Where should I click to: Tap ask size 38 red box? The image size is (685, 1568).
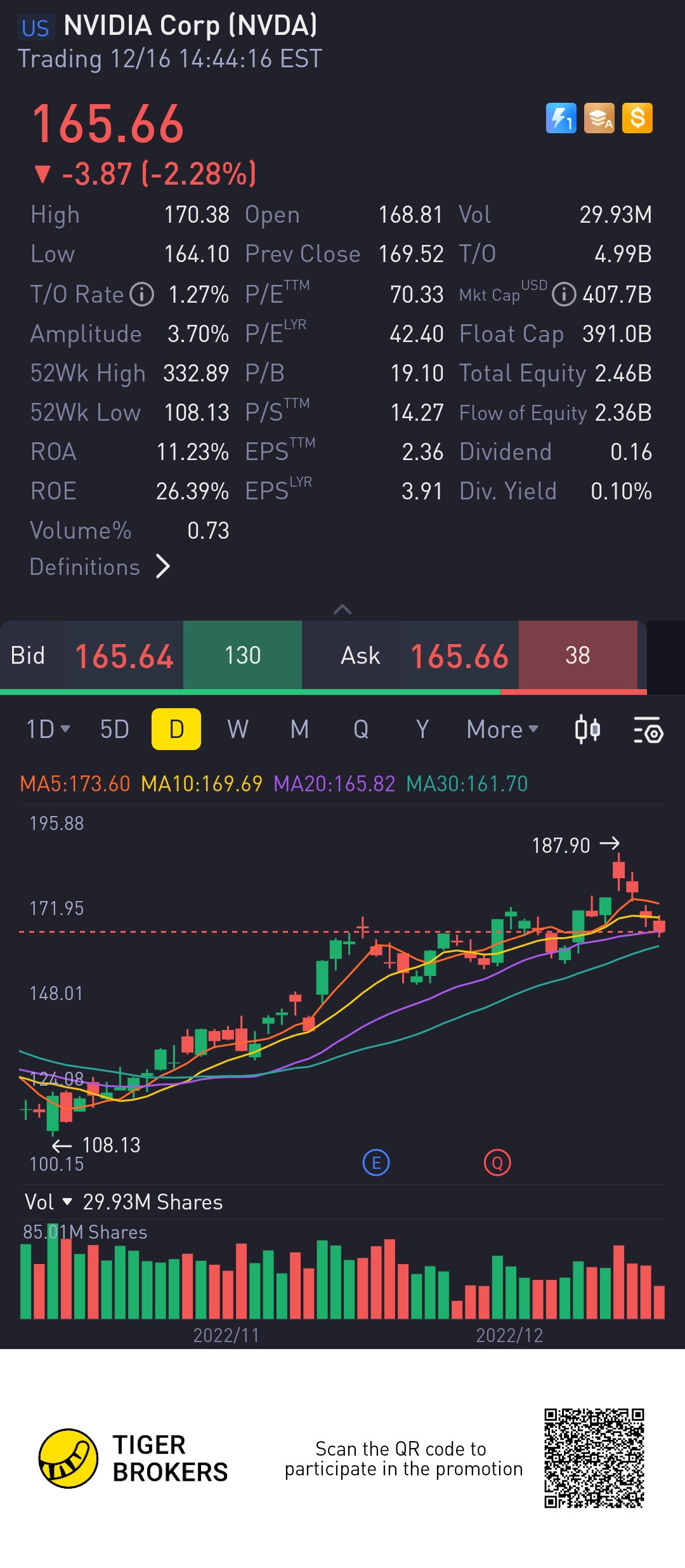(x=578, y=656)
